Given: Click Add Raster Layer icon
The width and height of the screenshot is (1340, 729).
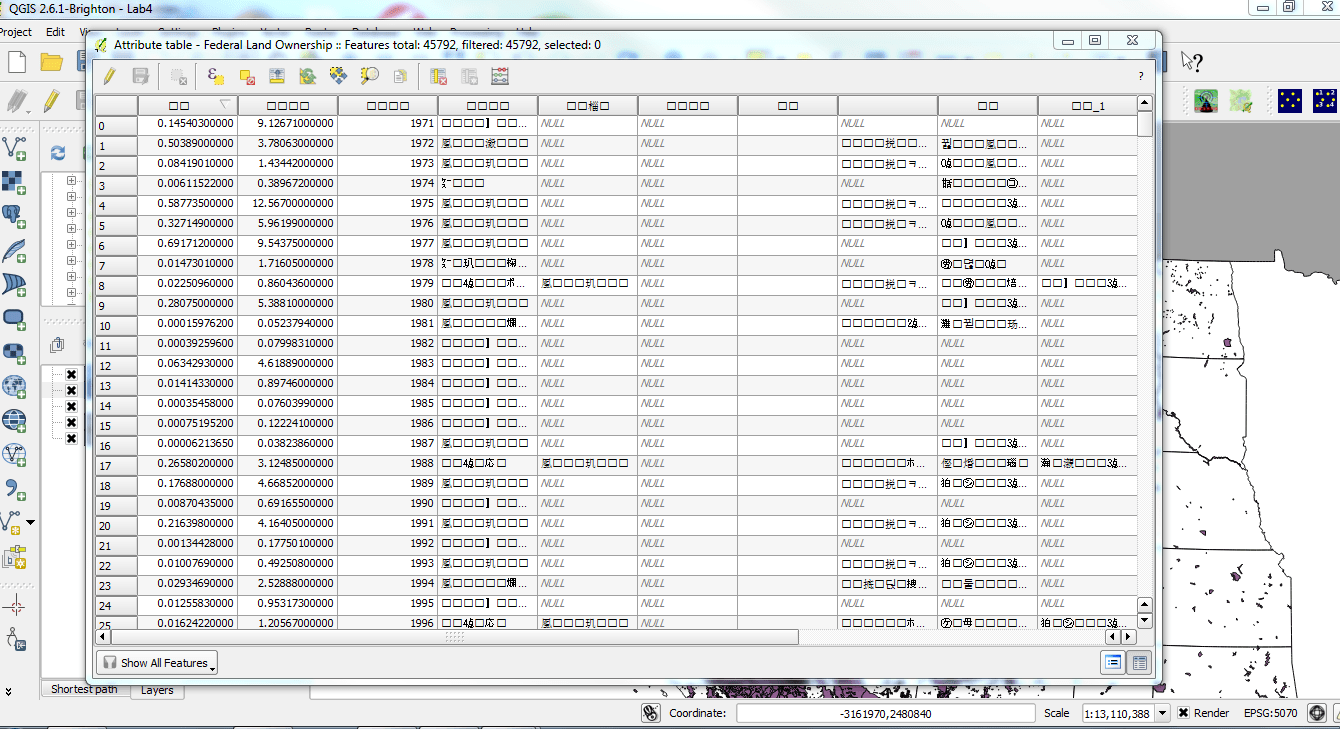Looking at the screenshot, I should [x=14, y=181].
